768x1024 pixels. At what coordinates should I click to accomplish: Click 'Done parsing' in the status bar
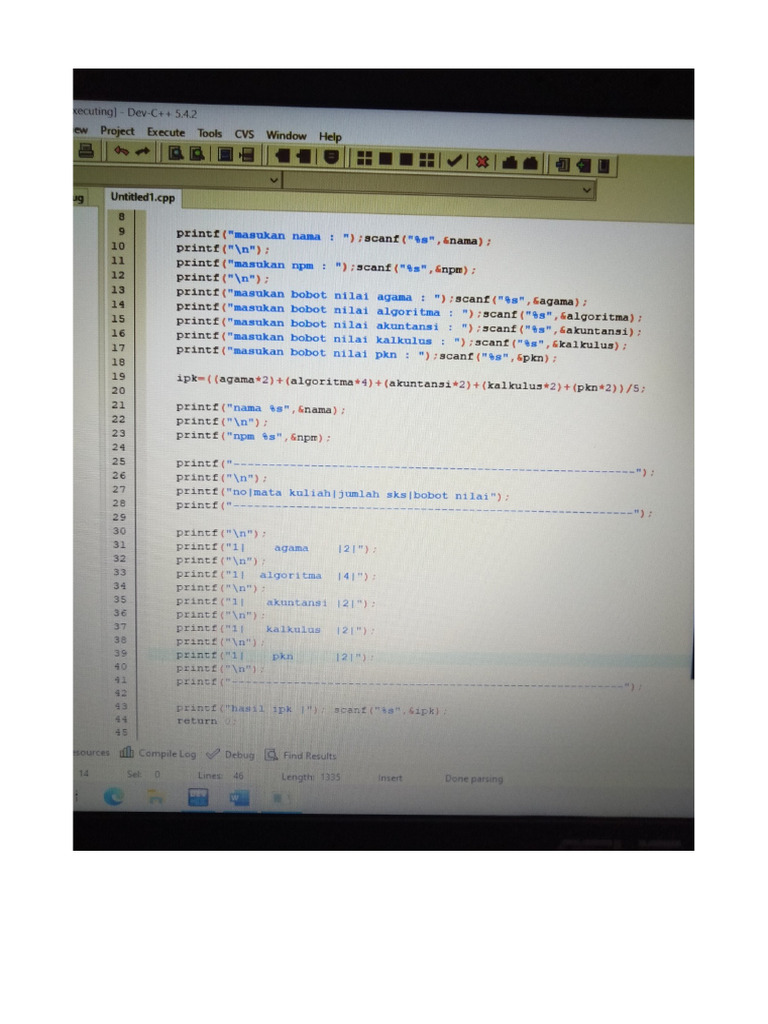click(x=474, y=778)
